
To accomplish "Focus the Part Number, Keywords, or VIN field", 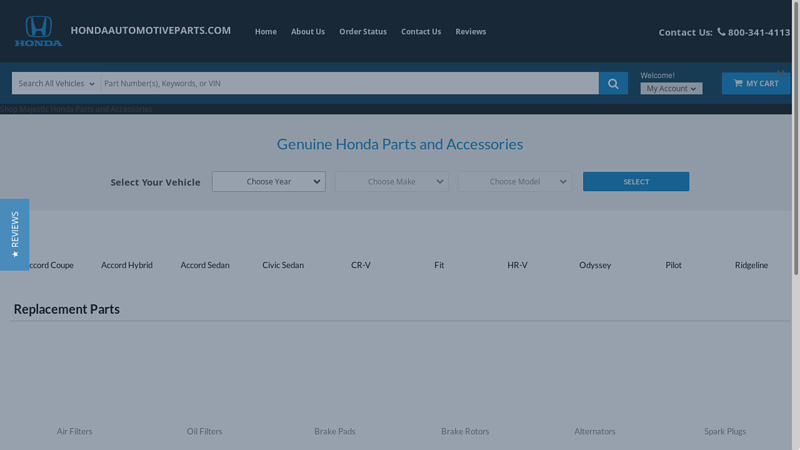I will 349,83.
